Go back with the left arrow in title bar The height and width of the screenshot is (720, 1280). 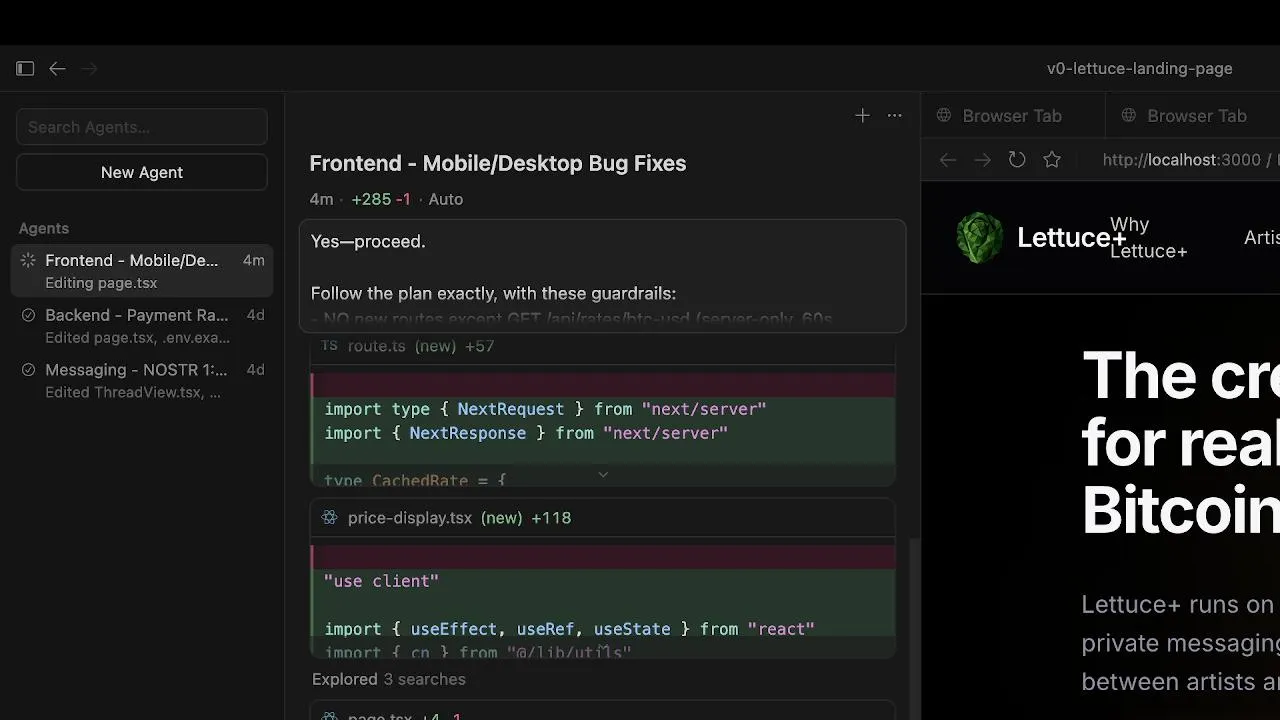[x=58, y=68]
